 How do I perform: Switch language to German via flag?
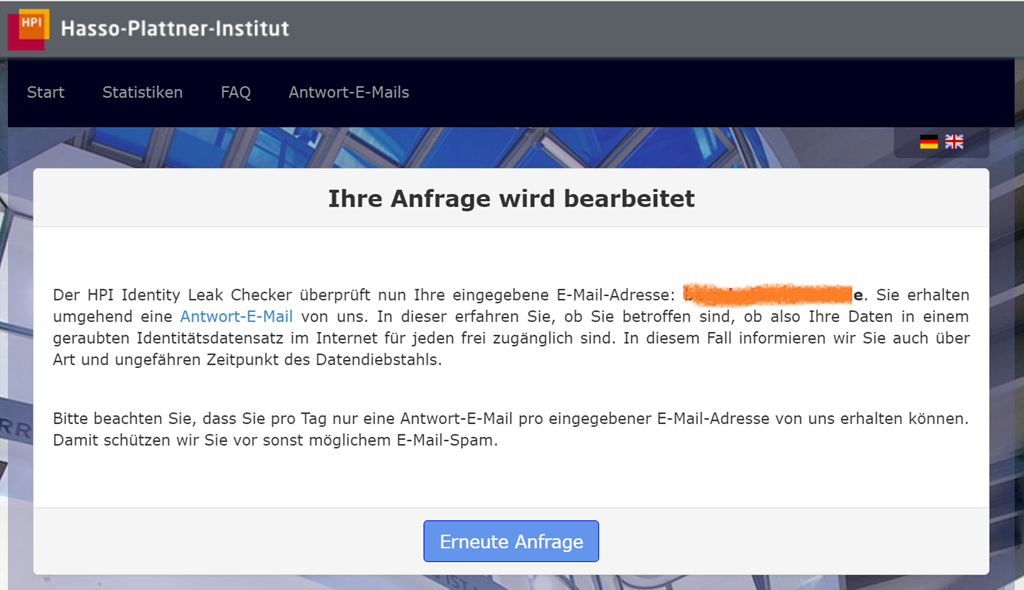(929, 142)
